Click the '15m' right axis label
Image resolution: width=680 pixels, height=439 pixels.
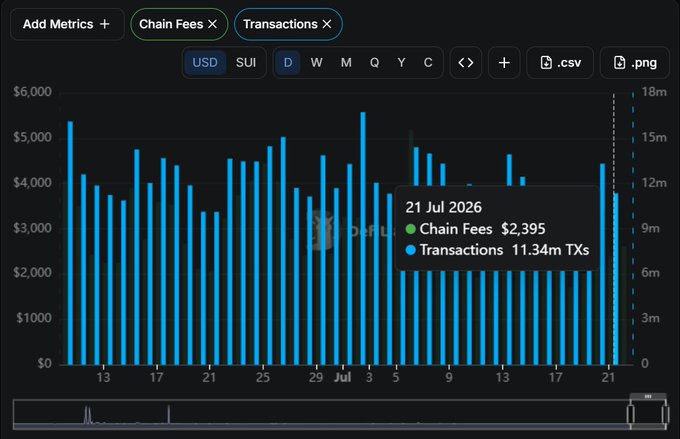click(x=654, y=138)
